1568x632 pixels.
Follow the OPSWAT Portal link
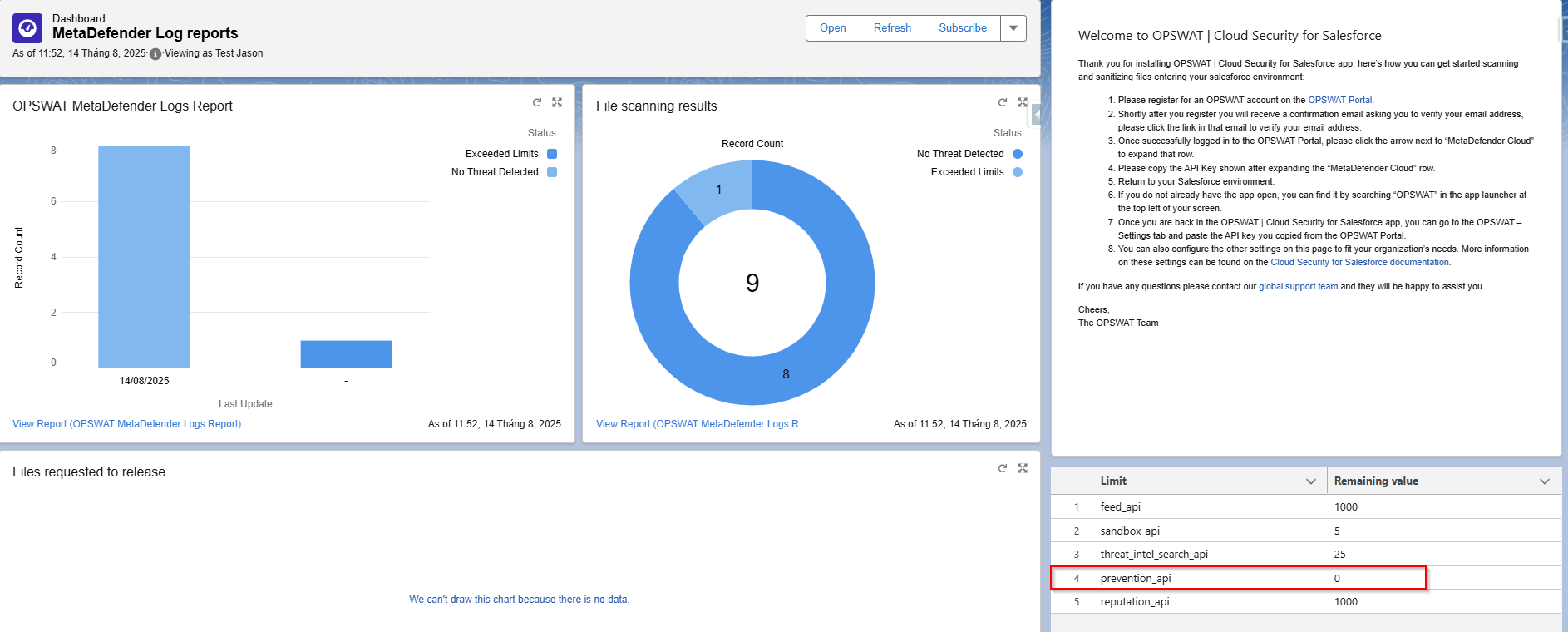[x=1339, y=100]
